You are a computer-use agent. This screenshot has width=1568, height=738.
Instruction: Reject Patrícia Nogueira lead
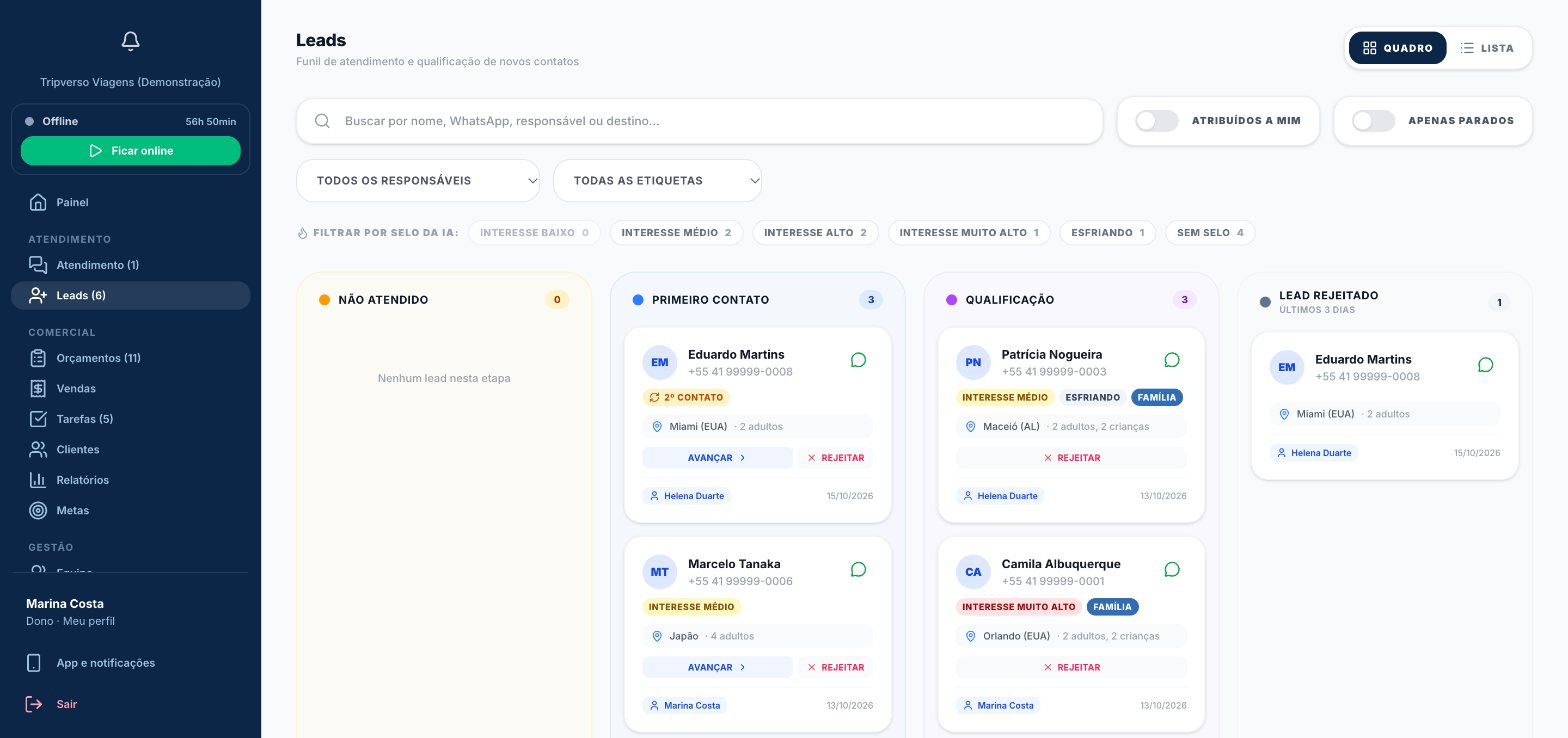[x=1071, y=458]
